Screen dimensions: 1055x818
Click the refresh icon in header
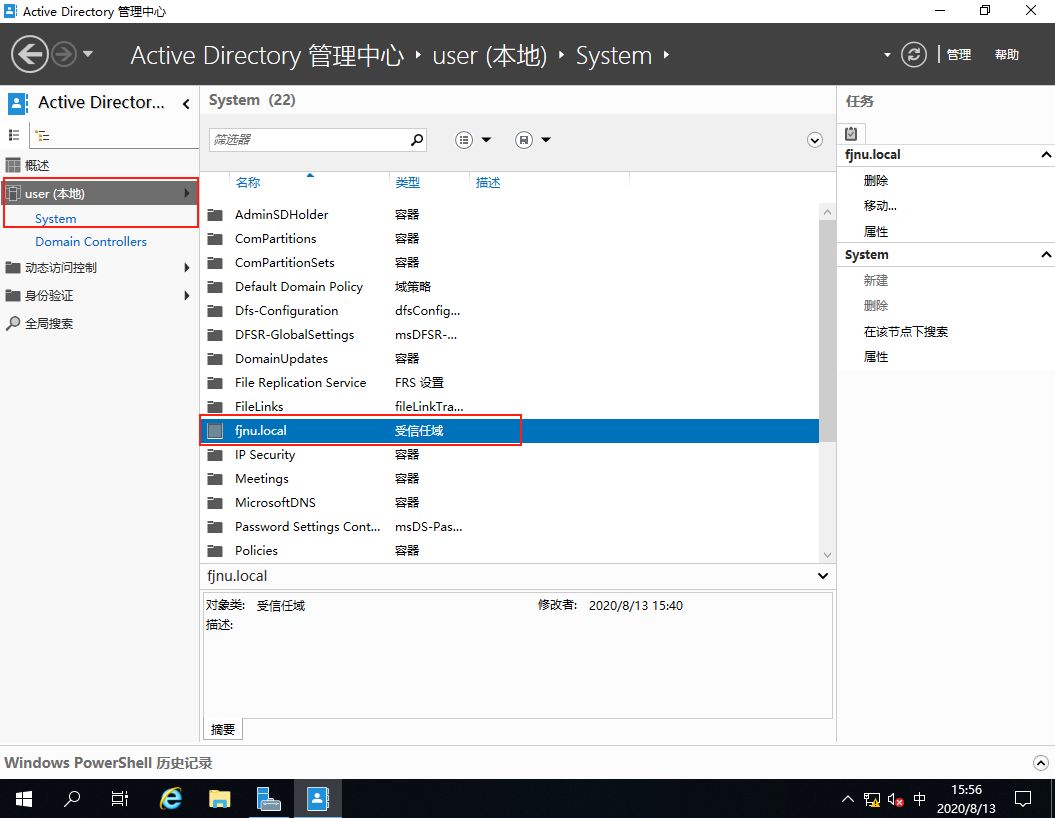coord(914,54)
